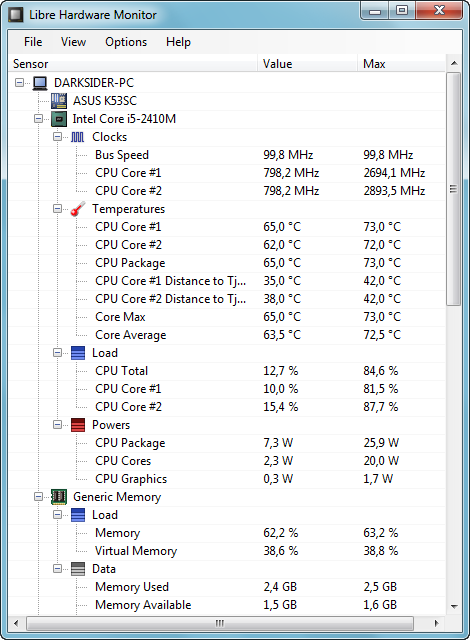Screen dimensions: 470x640
Task: Open the Options menu
Action: pos(126,42)
